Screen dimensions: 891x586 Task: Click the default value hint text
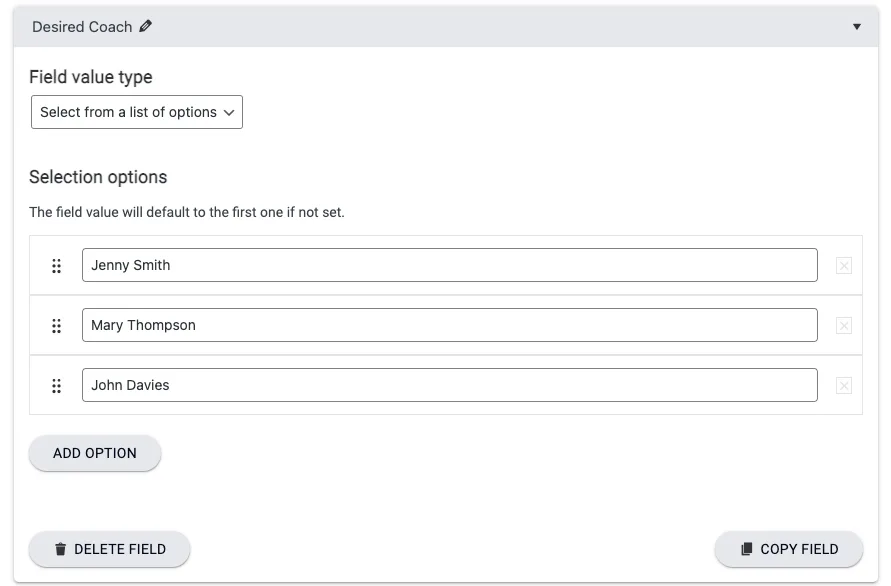(x=187, y=212)
